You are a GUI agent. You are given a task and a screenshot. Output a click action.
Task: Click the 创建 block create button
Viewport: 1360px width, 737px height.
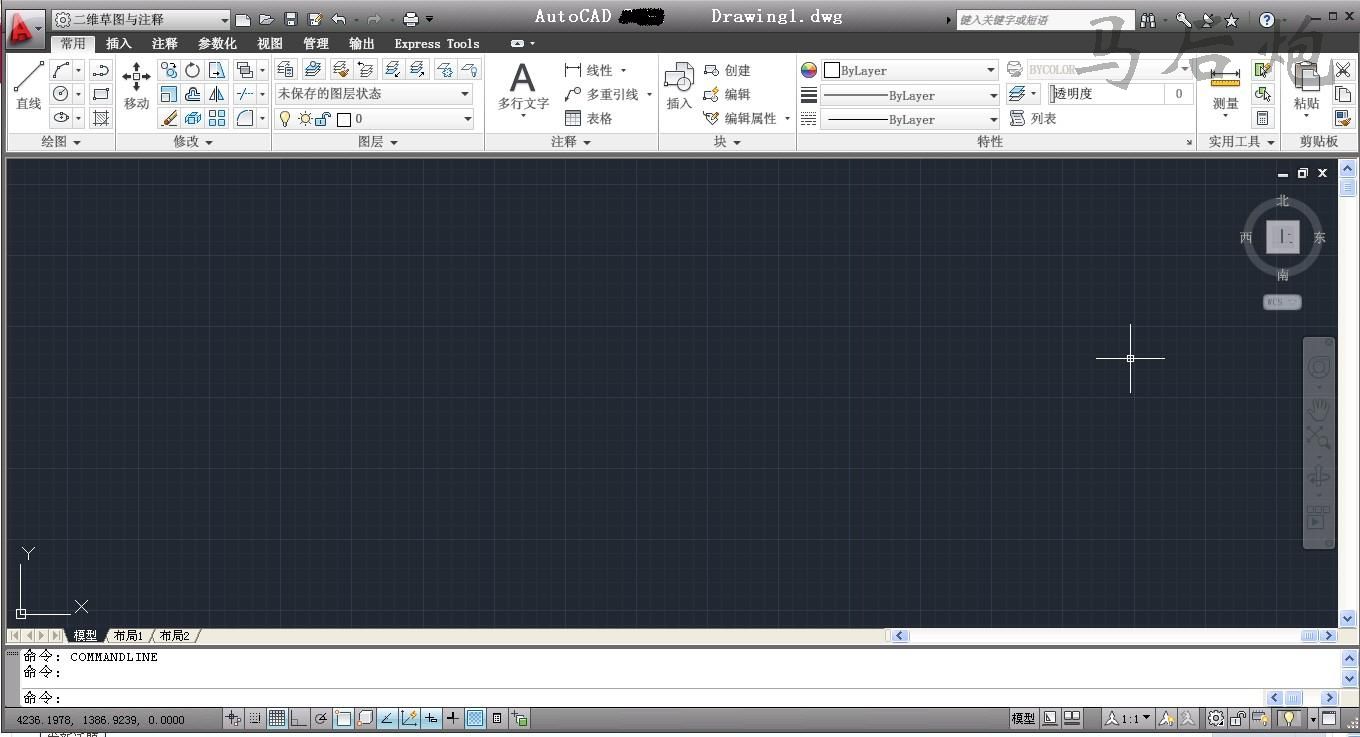(727, 70)
